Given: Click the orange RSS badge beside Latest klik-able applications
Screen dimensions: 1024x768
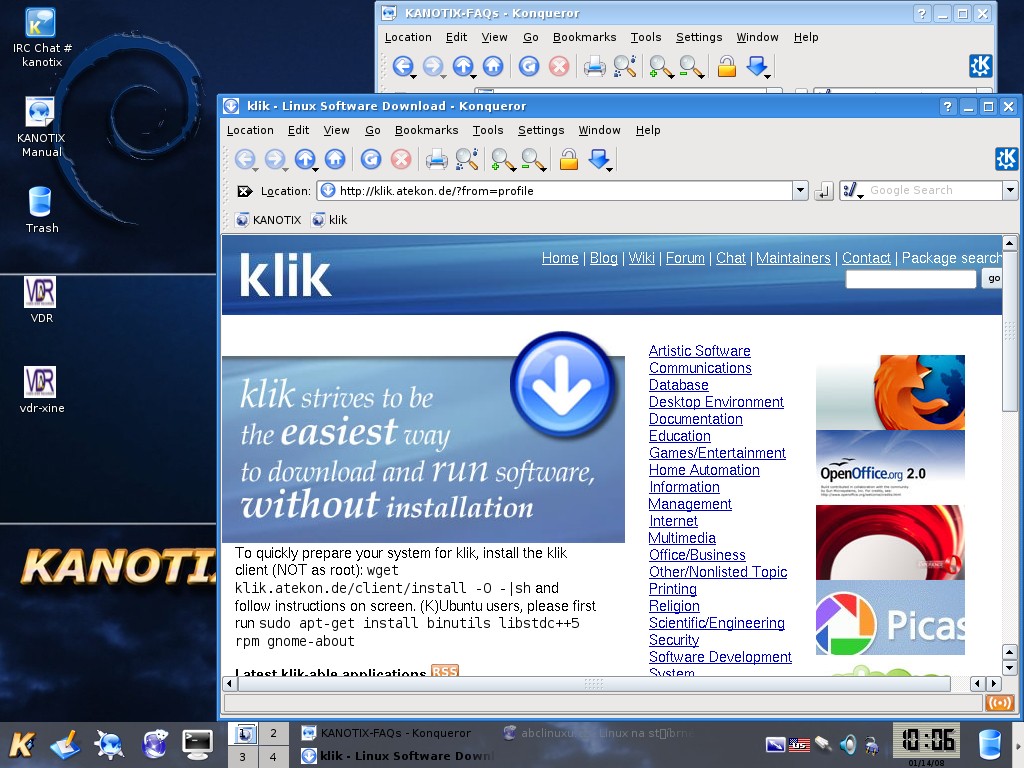Looking at the screenshot, I should click(445, 671).
